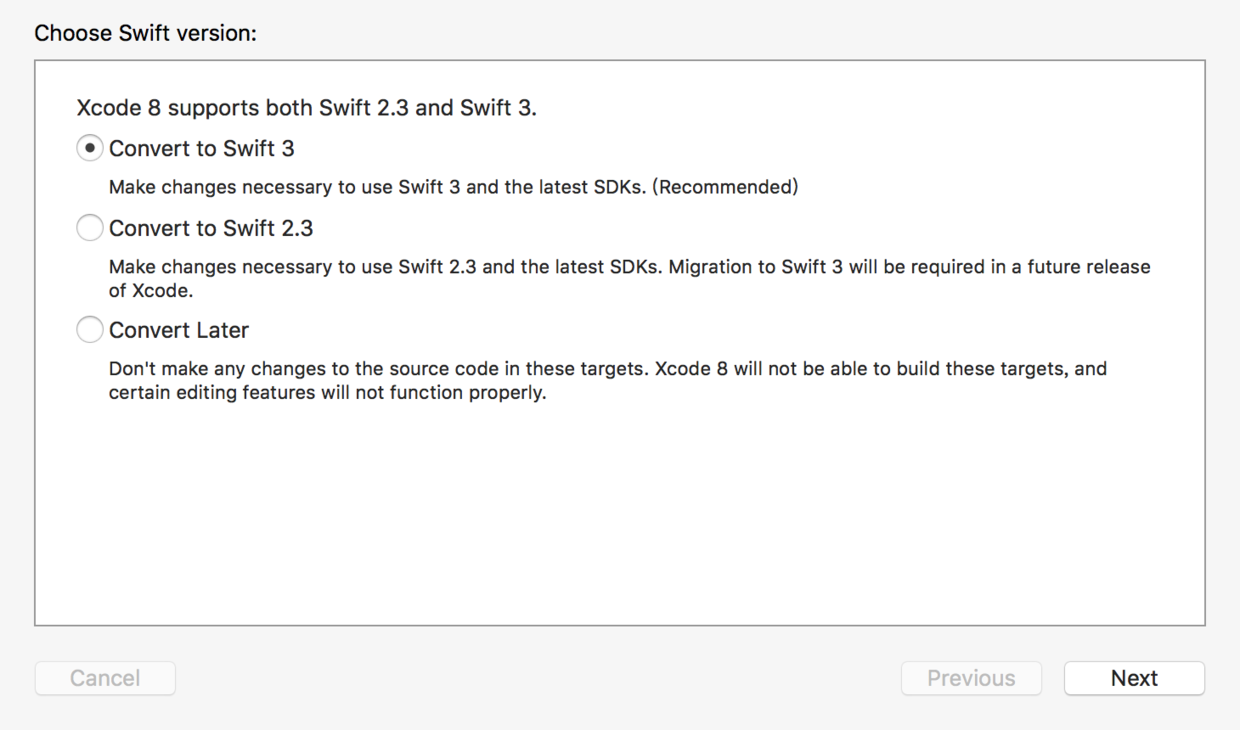Image resolution: width=1240 pixels, height=730 pixels.
Task: Click the Next button
Action: coord(1134,678)
